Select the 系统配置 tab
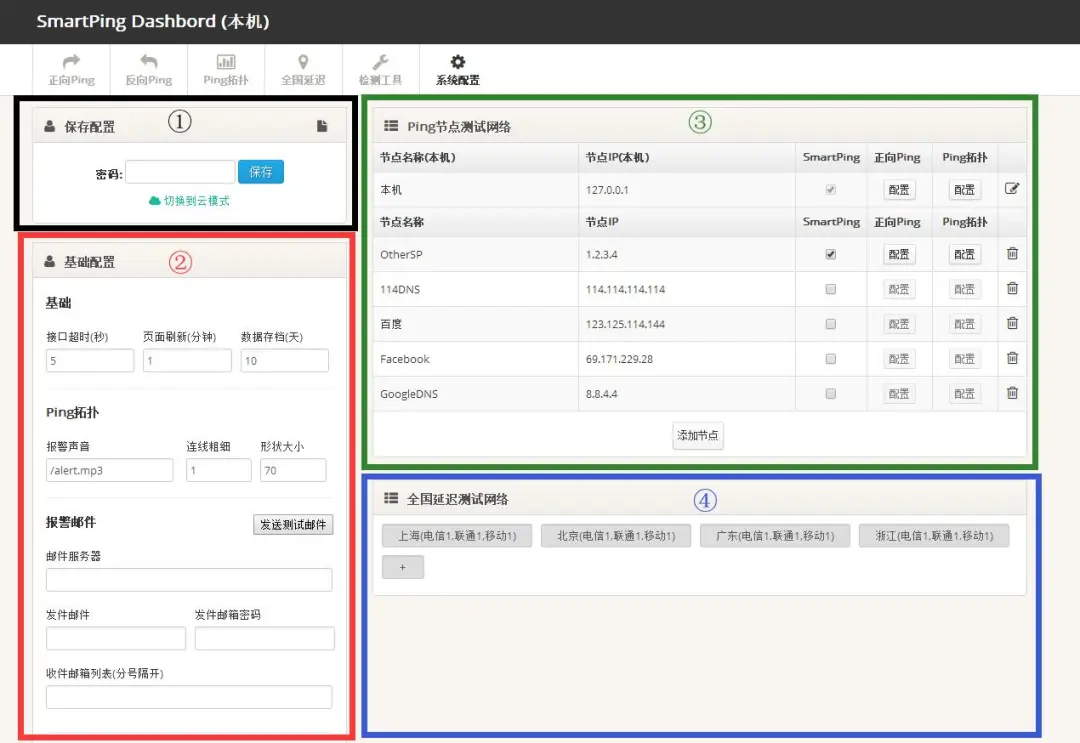The height and width of the screenshot is (743, 1080). [x=457, y=70]
